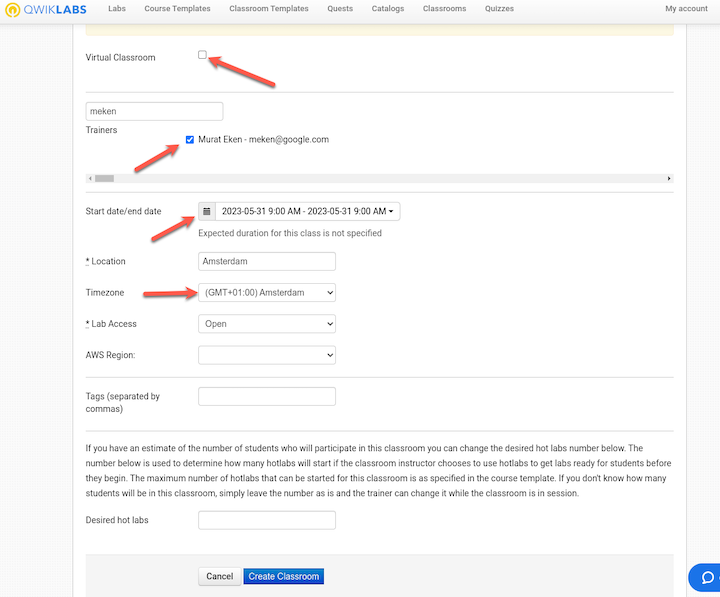Click the right scroll arrow in trainers list
The height and width of the screenshot is (597, 720).
coord(669,178)
